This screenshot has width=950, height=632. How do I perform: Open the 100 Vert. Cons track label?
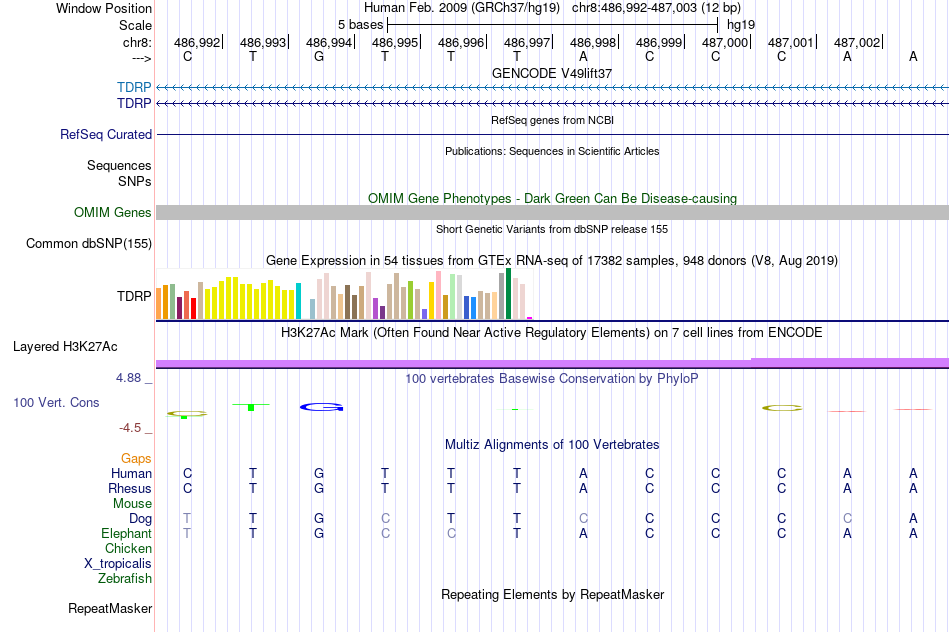56,403
